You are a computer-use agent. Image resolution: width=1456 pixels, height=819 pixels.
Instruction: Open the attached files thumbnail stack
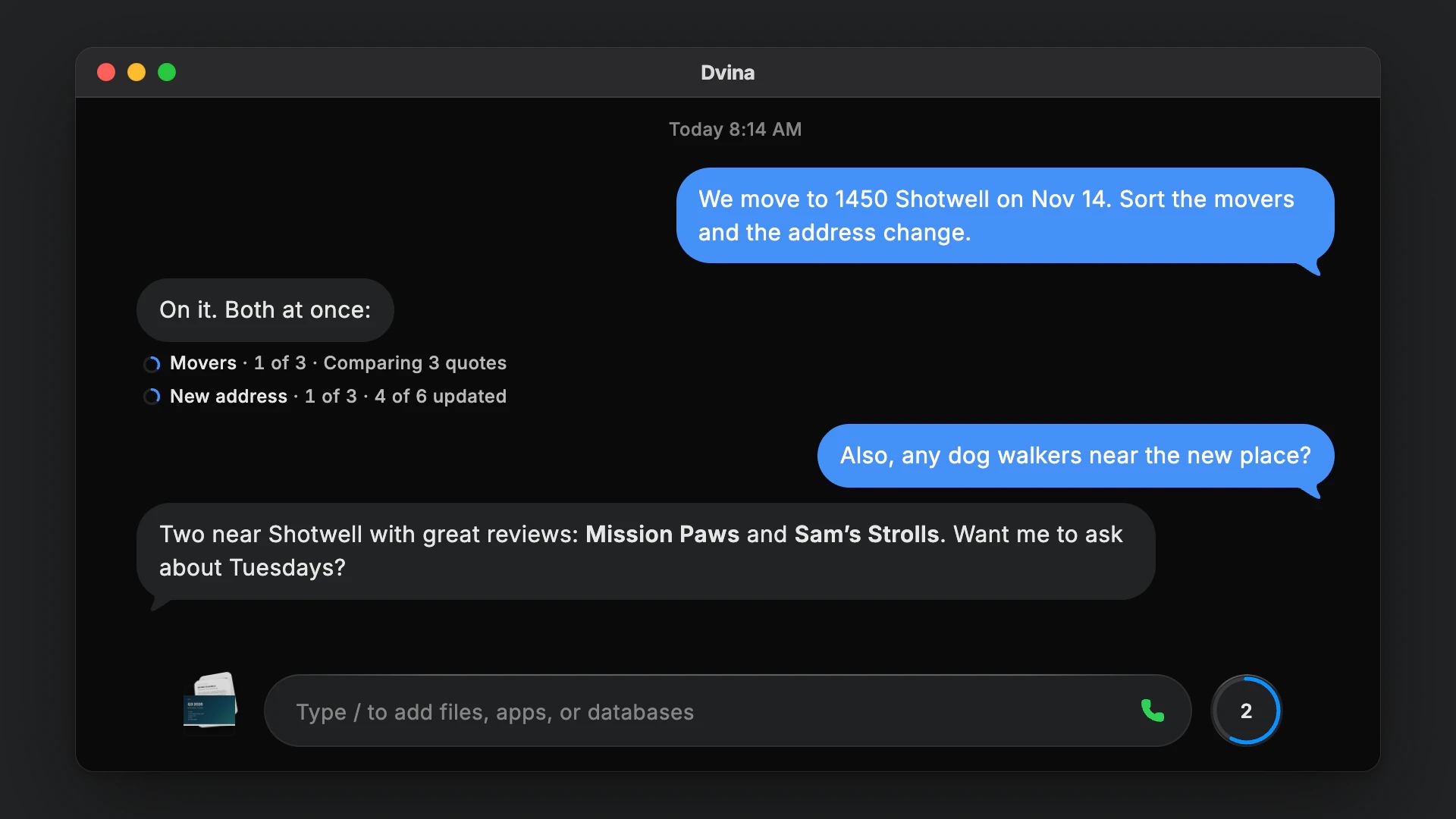[210, 703]
